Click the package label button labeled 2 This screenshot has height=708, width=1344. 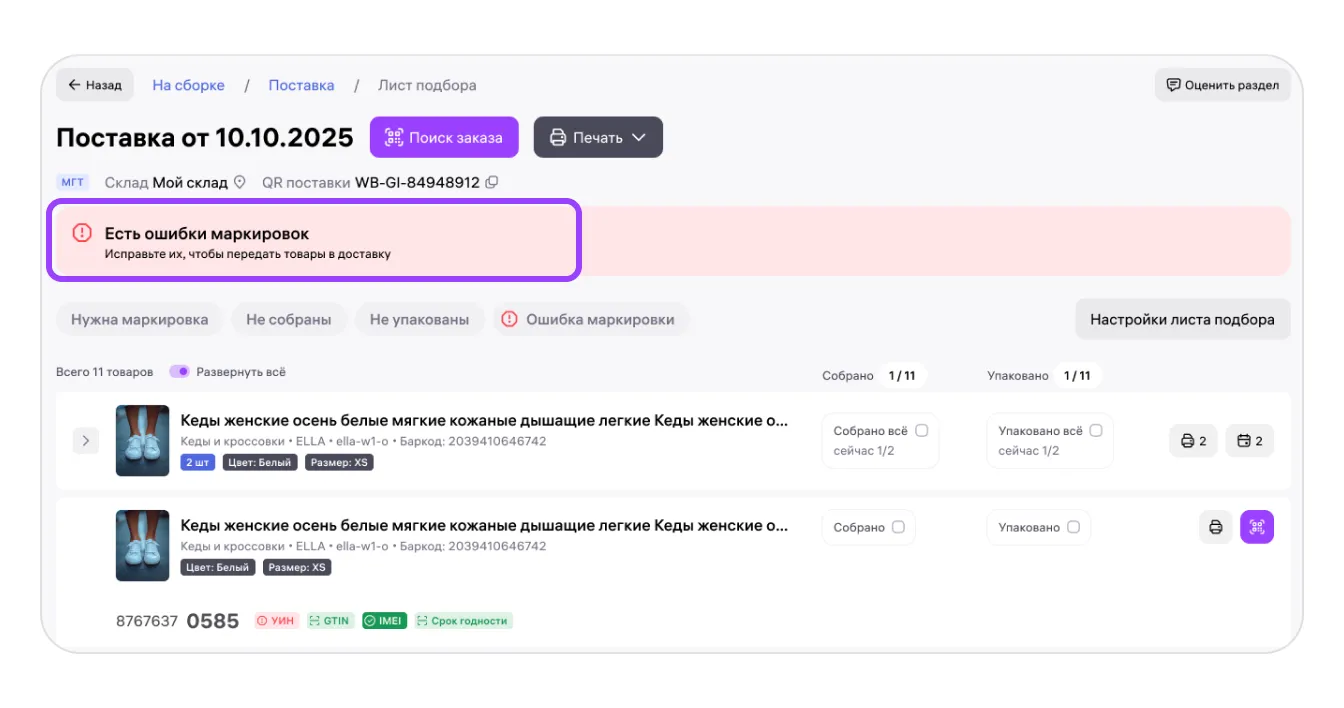pyautogui.click(x=1249, y=441)
